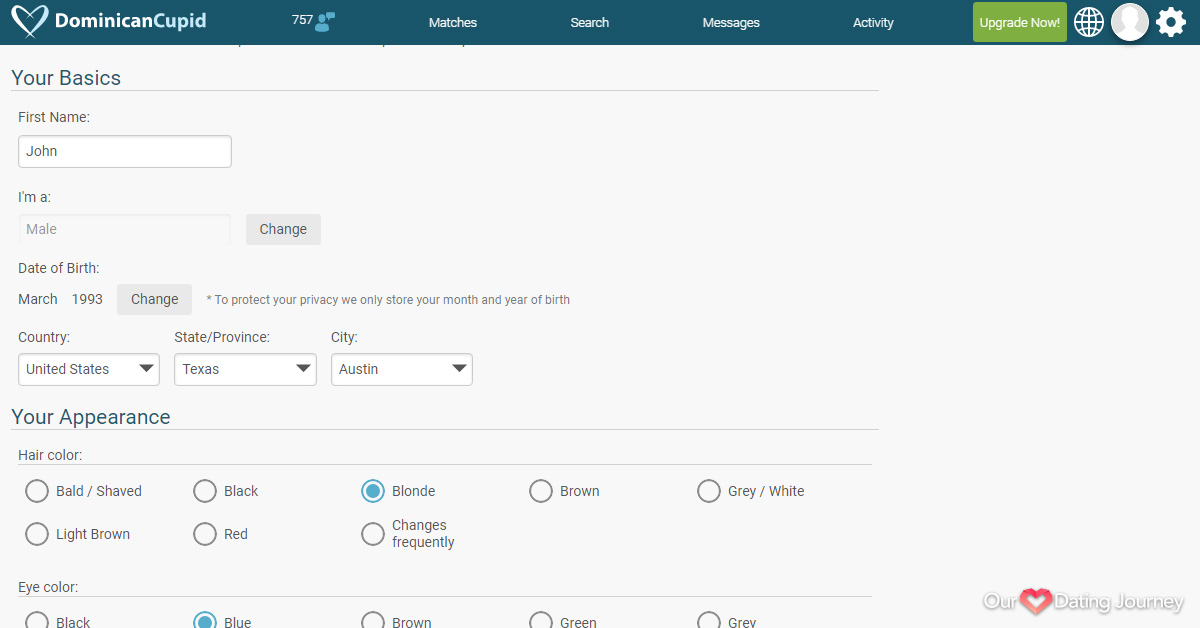Expand the City dropdown showing Austin
The width and height of the screenshot is (1200, 628).
pyautogui.click(x=402, y=369)
